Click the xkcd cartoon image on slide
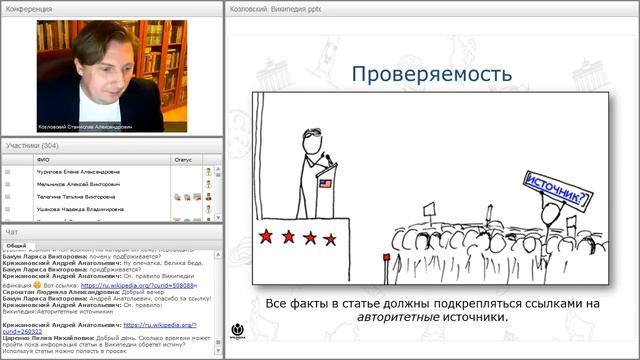 pyautogui.click(x=430, y=188)
